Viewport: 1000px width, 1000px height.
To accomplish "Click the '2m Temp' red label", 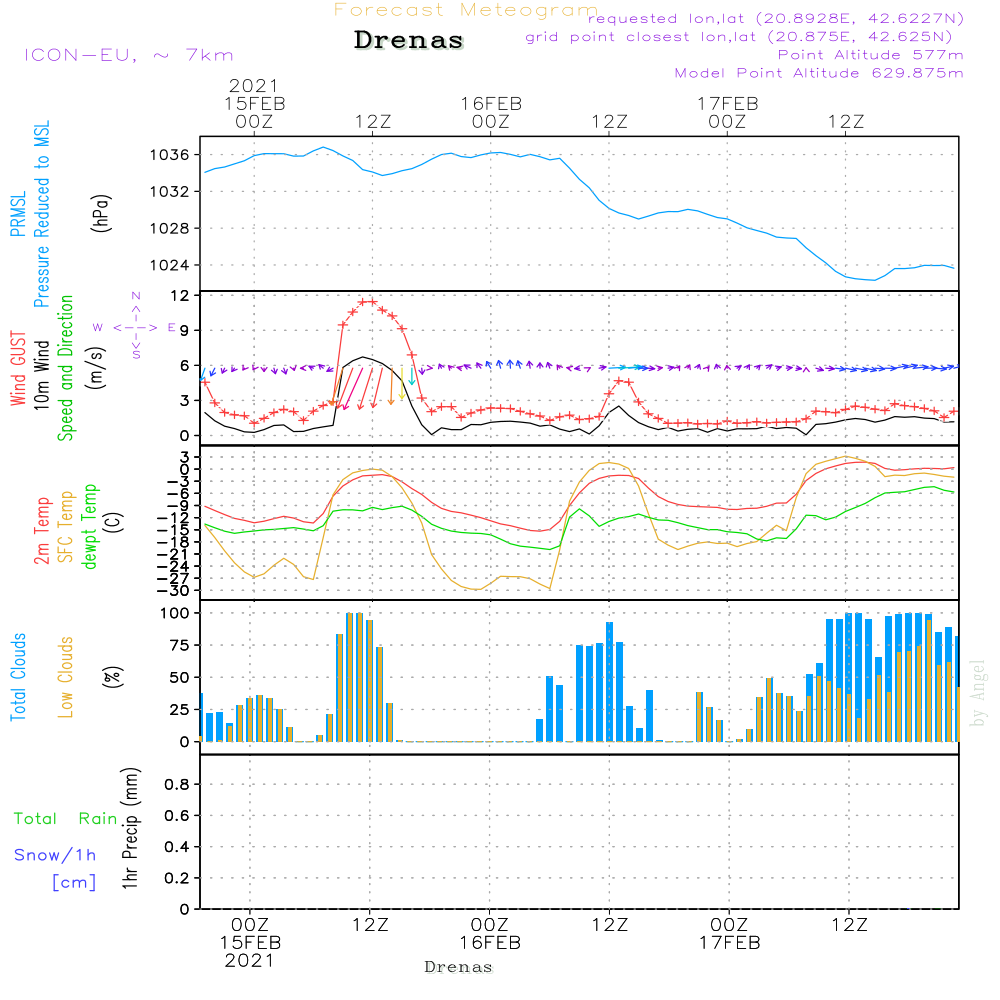I will pyautogui.click(x=42, y=531).
